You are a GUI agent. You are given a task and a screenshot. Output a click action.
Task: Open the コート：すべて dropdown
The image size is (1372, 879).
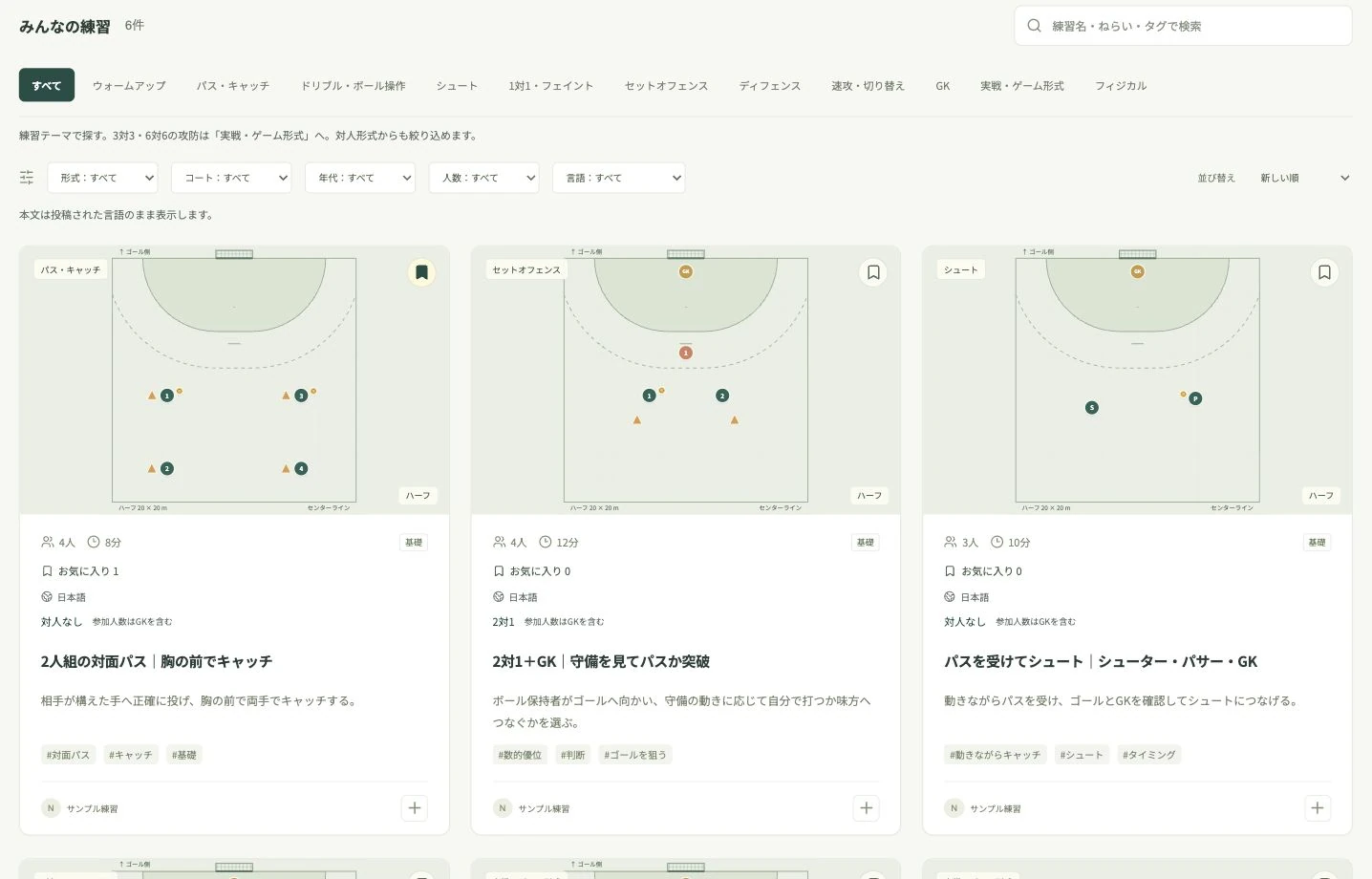(231, 178)
